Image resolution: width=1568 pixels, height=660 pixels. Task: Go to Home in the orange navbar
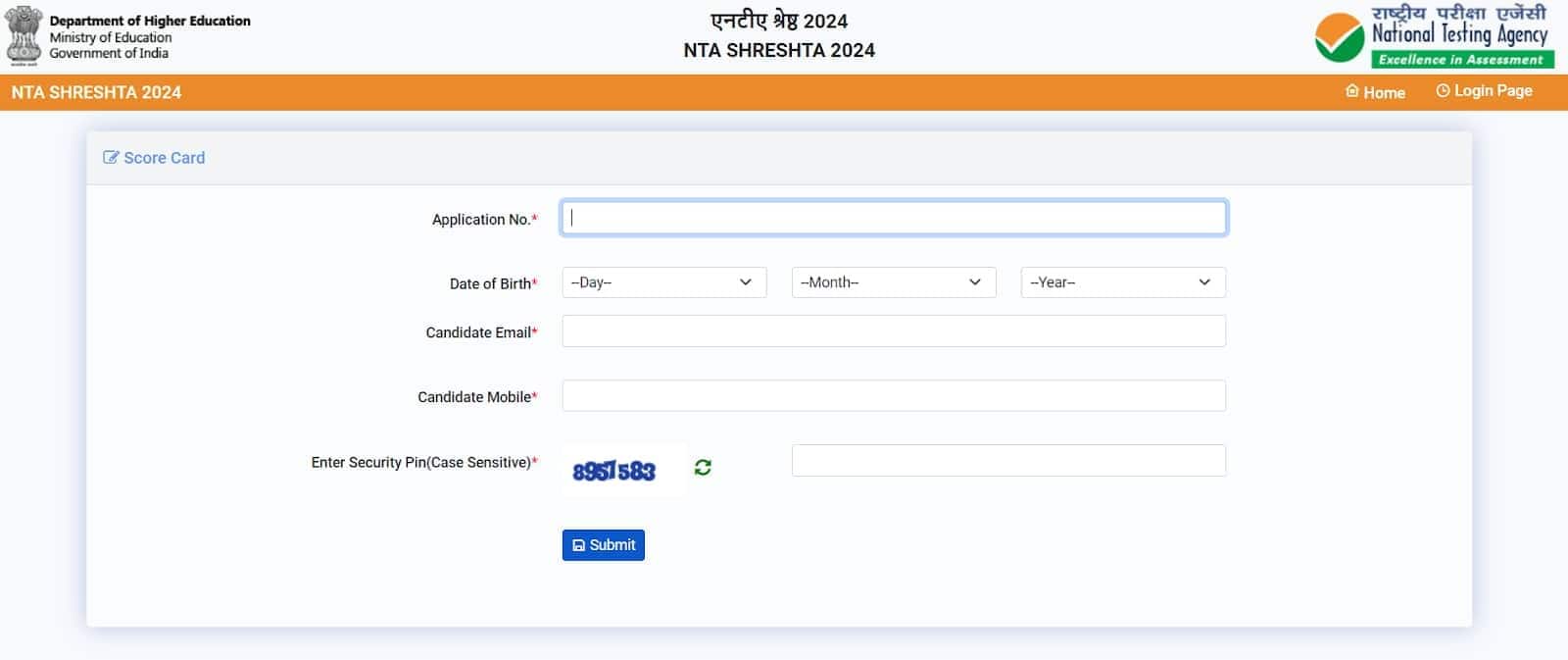[x=1383, y=92]
